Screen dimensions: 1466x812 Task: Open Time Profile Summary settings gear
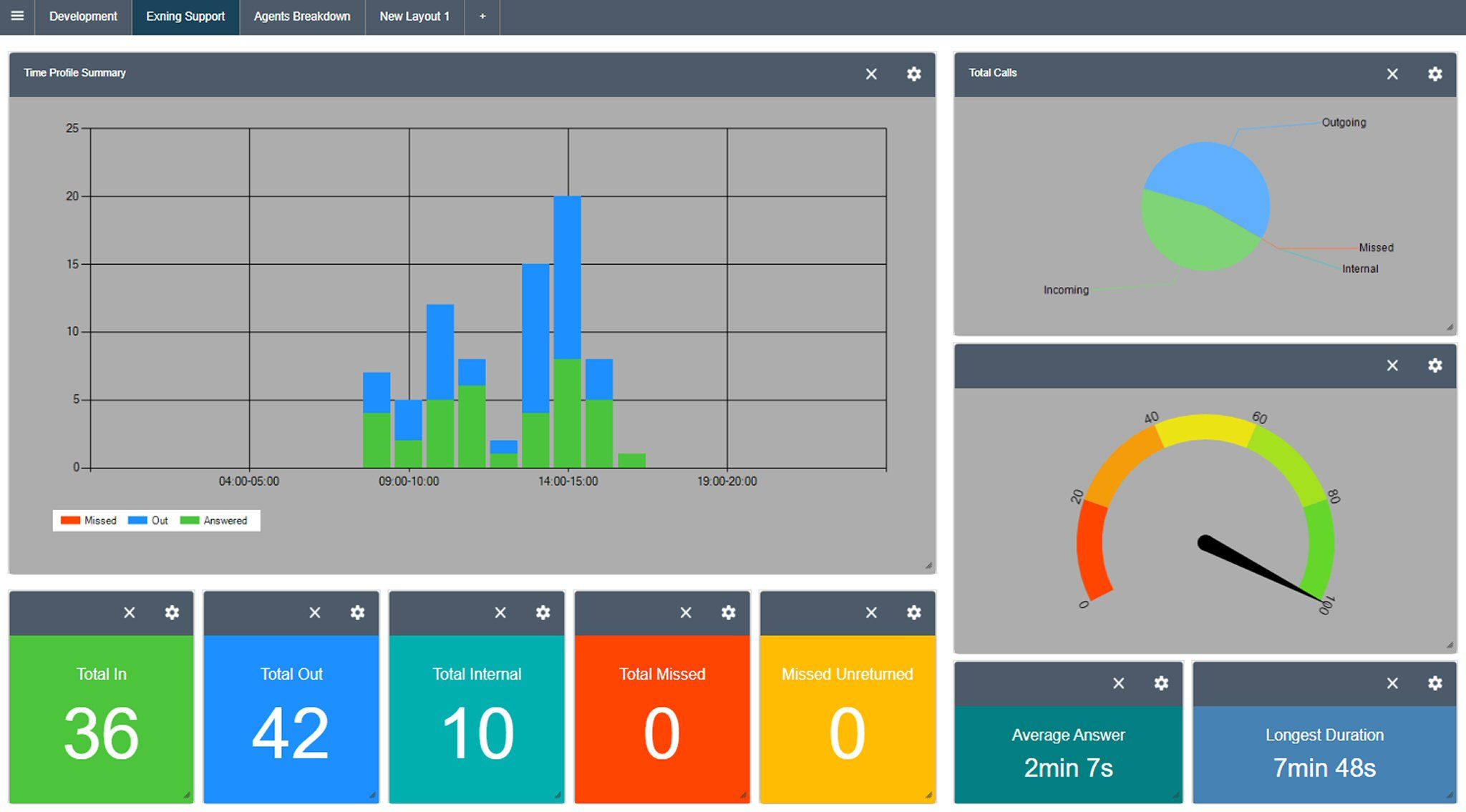[914, 74]
